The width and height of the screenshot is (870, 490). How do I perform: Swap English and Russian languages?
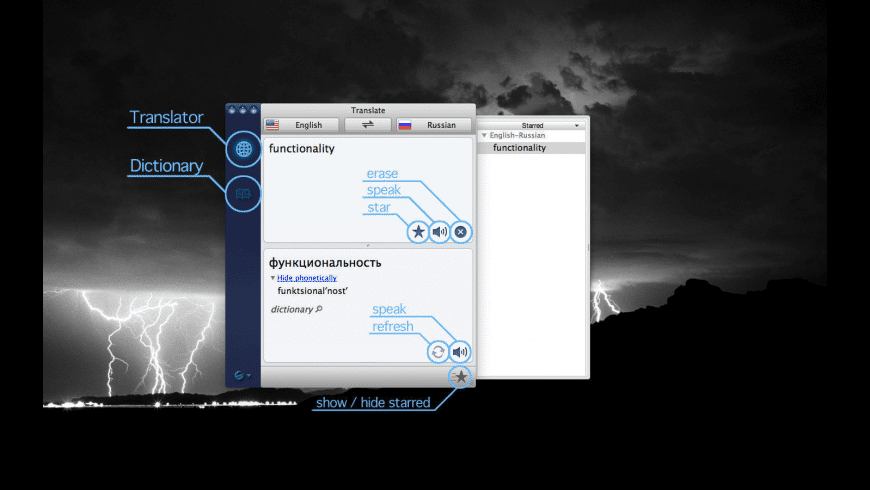click(368, 125)
